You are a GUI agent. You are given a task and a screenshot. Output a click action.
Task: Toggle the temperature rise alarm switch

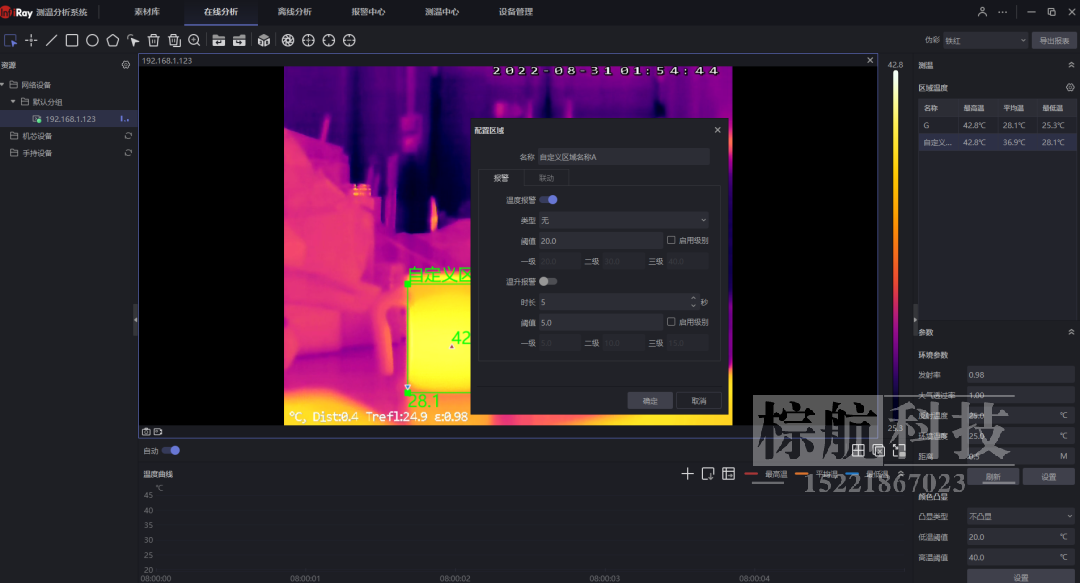[x=548, y=281]
